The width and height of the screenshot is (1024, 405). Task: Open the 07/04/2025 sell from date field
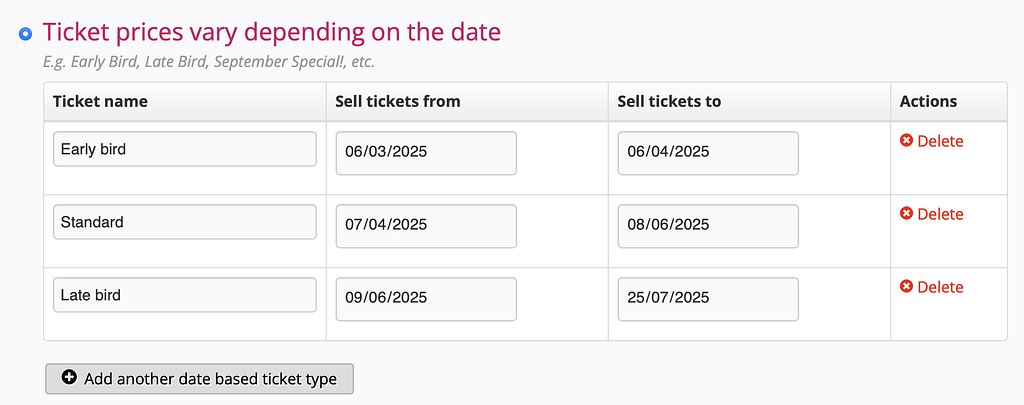point(426,226)
